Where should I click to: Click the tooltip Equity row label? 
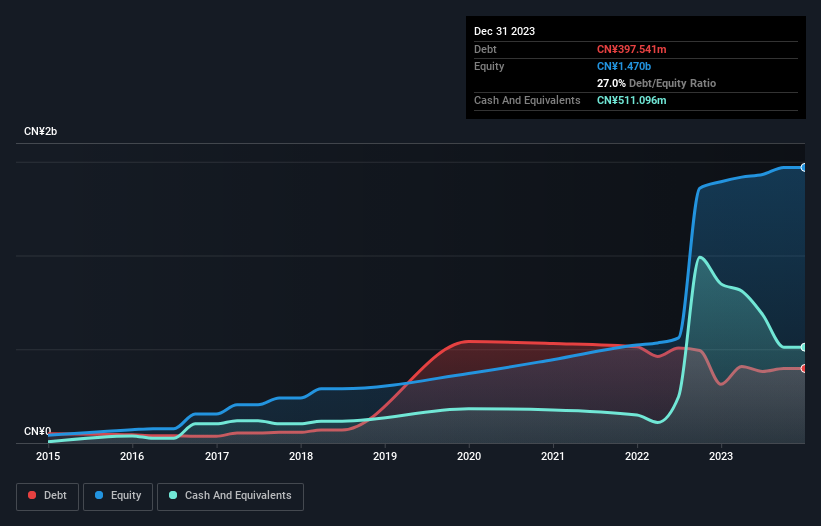[x=489, y=66]
